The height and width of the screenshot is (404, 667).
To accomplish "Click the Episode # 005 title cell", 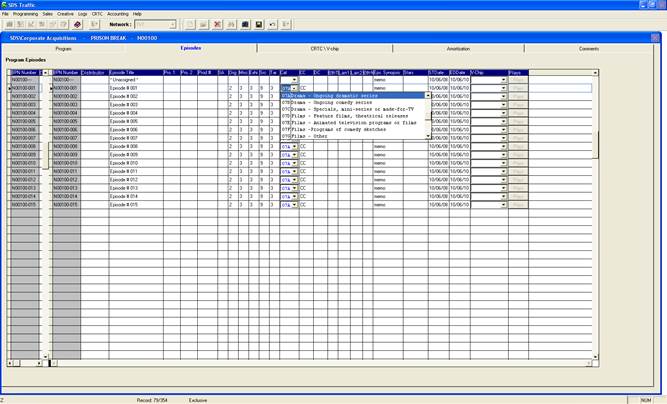I will click(135, 121).
